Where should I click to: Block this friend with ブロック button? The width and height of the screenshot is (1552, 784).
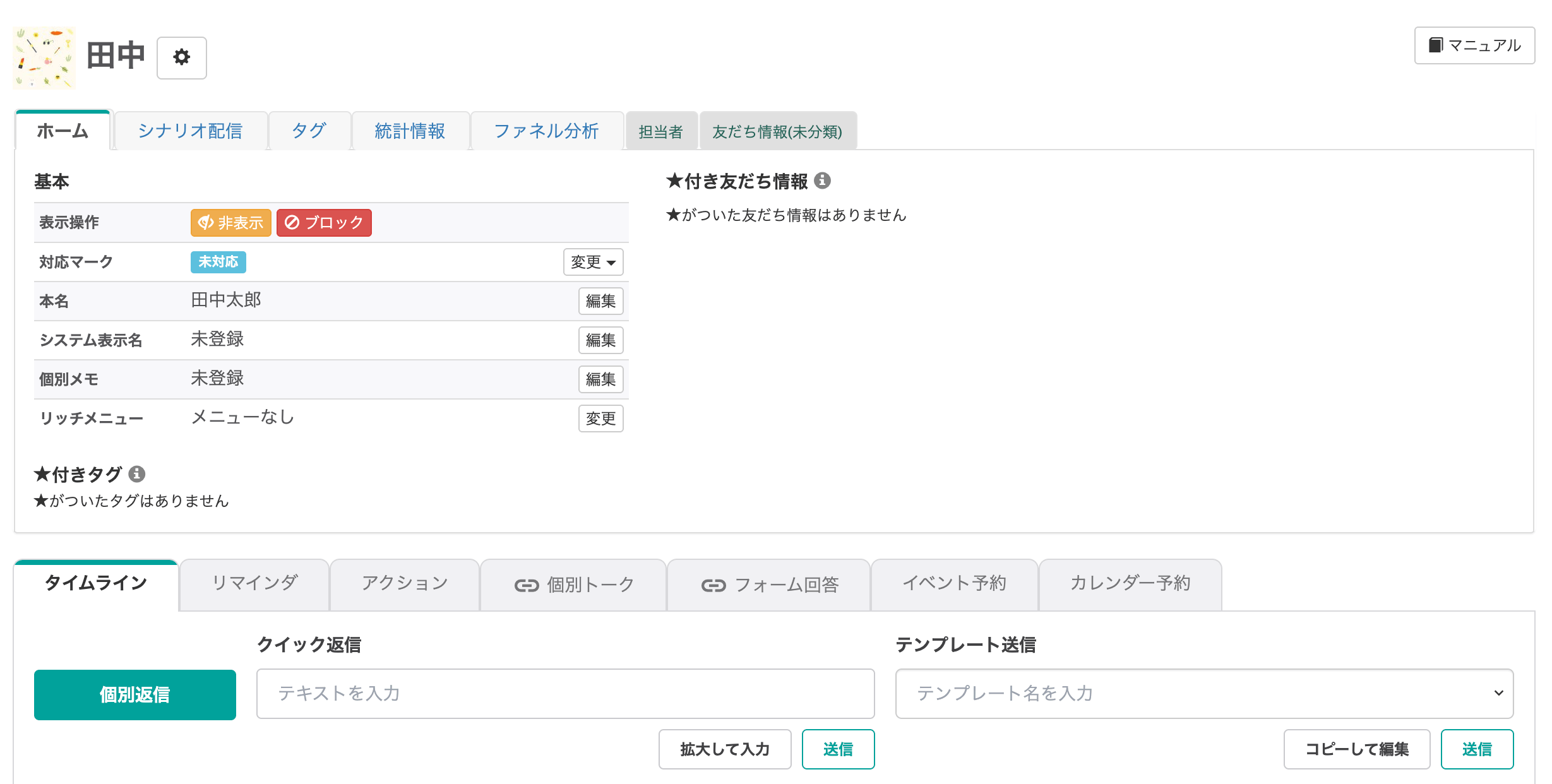tap(324, 223)
